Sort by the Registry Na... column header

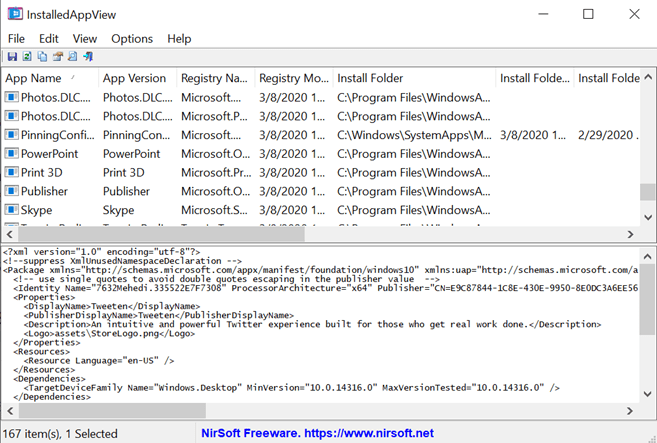[x=215, y=78]
